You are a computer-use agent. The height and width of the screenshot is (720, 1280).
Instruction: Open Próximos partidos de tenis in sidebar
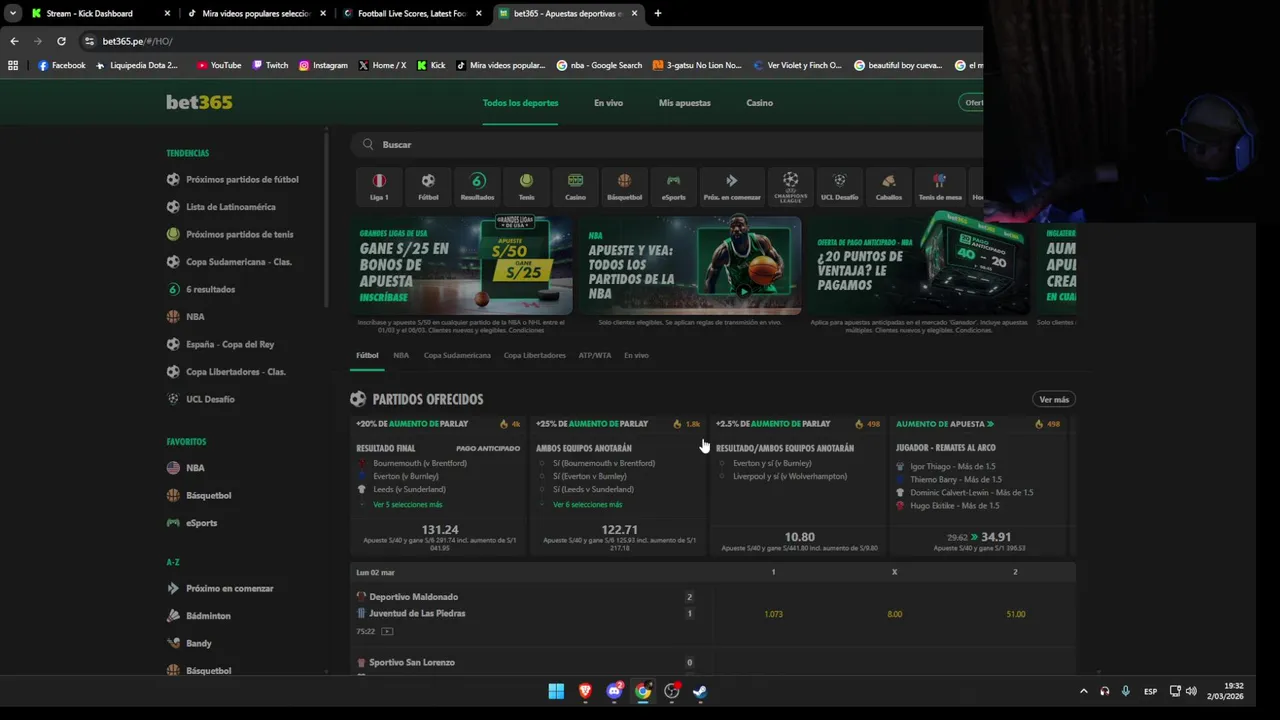[240, 234]
